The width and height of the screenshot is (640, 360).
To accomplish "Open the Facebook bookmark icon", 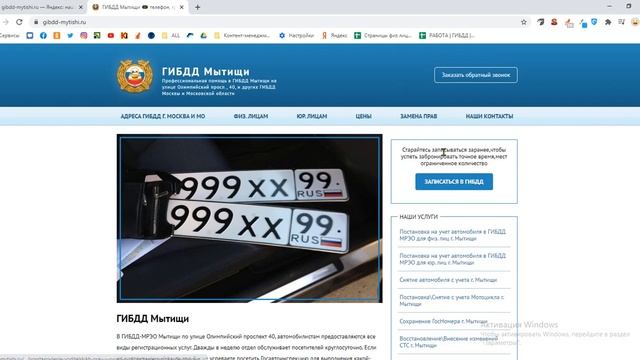I will tap(43, 36).
